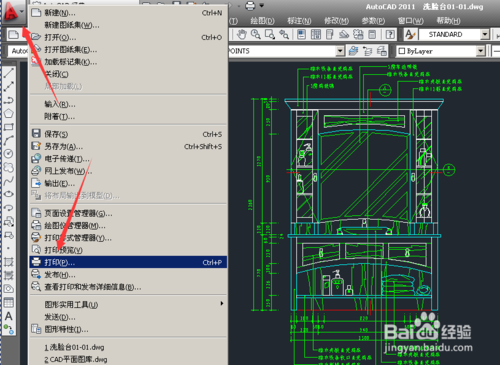Image resolution: width=500 pixels, height=365 pixels.
Task: Select the Revision Cloud tool
Action: pos(9,167)
